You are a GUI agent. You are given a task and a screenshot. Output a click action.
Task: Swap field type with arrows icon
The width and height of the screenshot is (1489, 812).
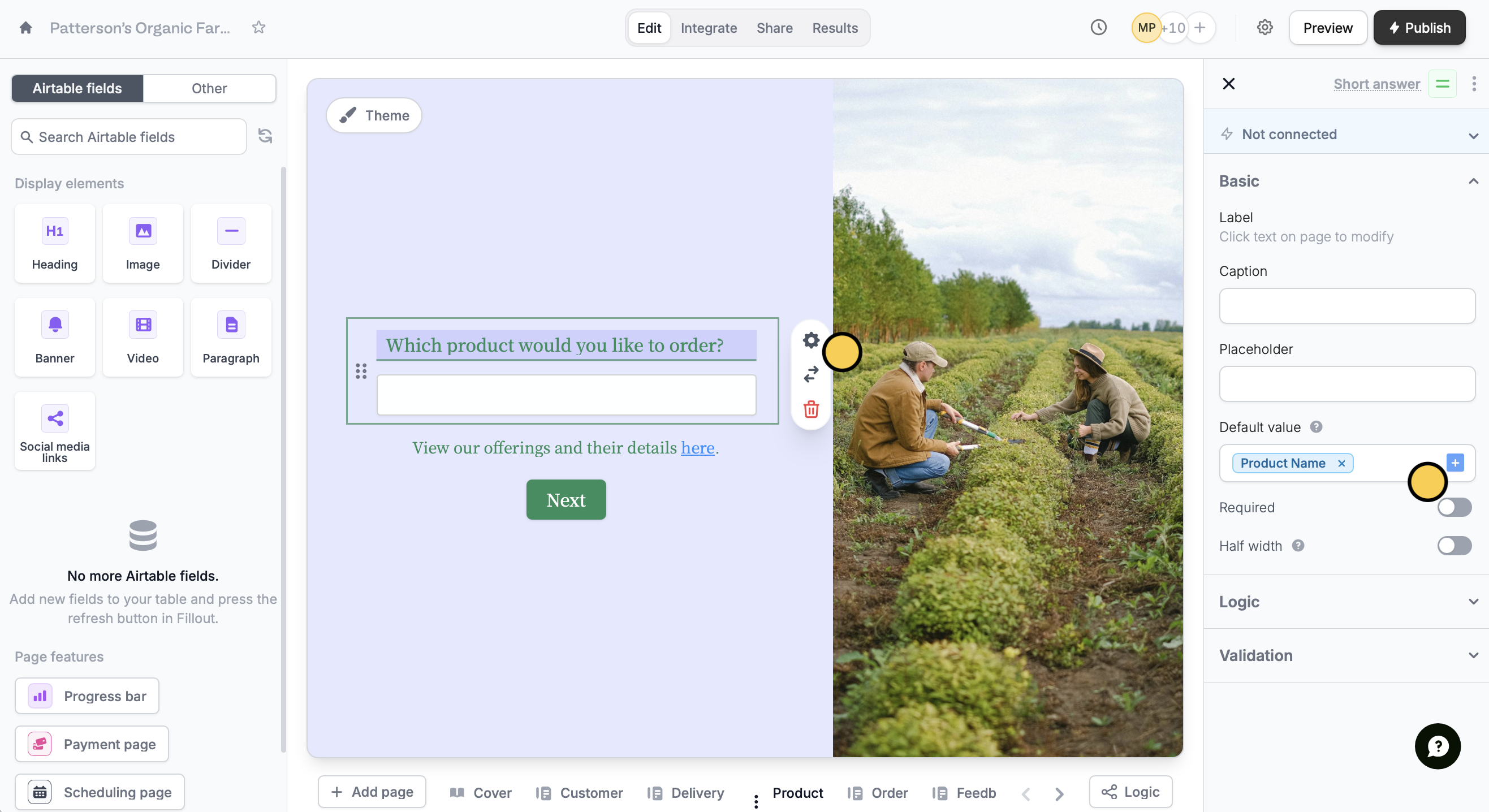coord(811,374)
